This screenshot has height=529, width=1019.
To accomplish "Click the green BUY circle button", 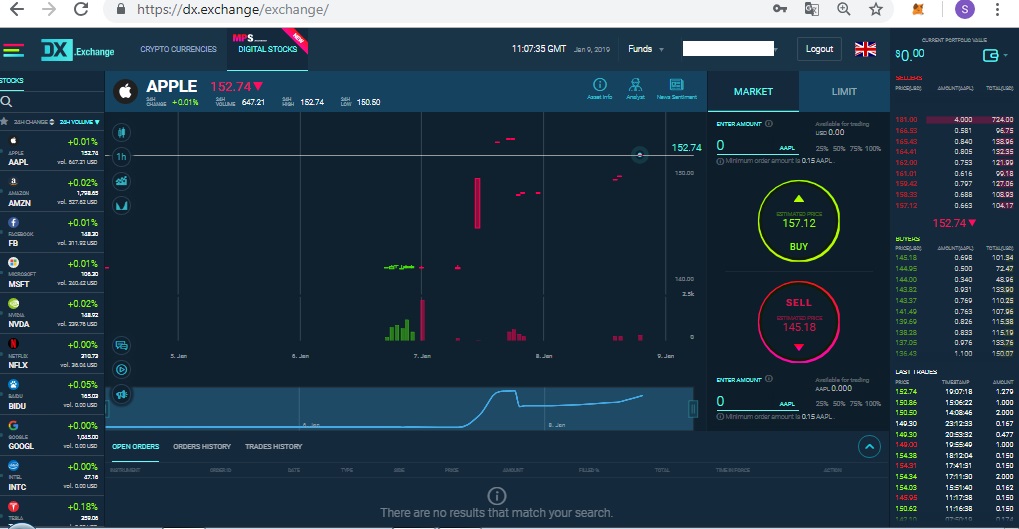I will tap(799, 221).
